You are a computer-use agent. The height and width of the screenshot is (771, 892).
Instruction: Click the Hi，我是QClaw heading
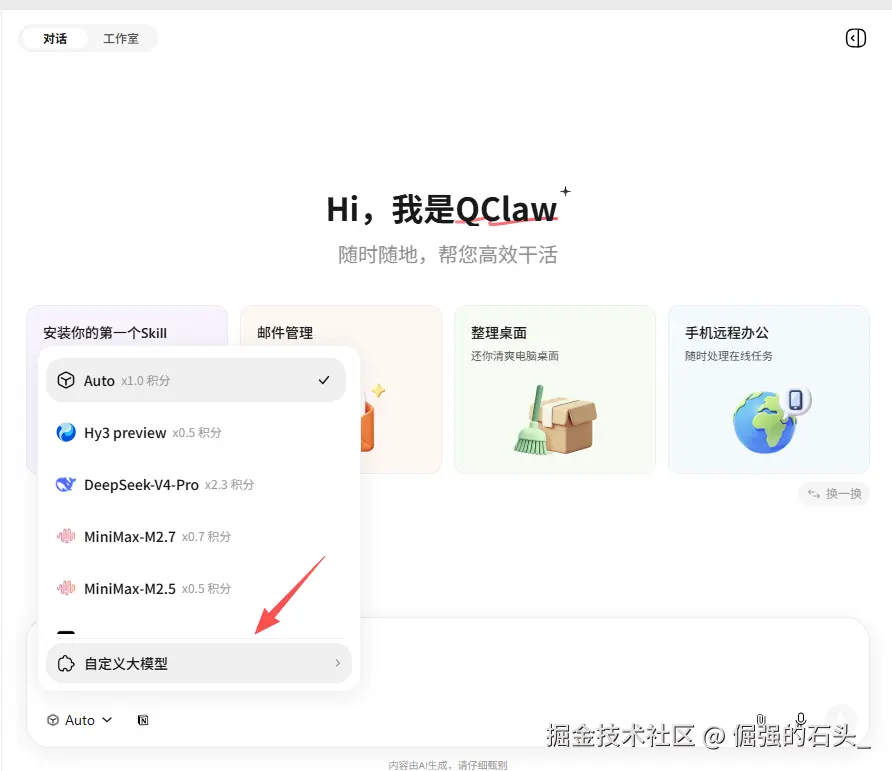441,210
